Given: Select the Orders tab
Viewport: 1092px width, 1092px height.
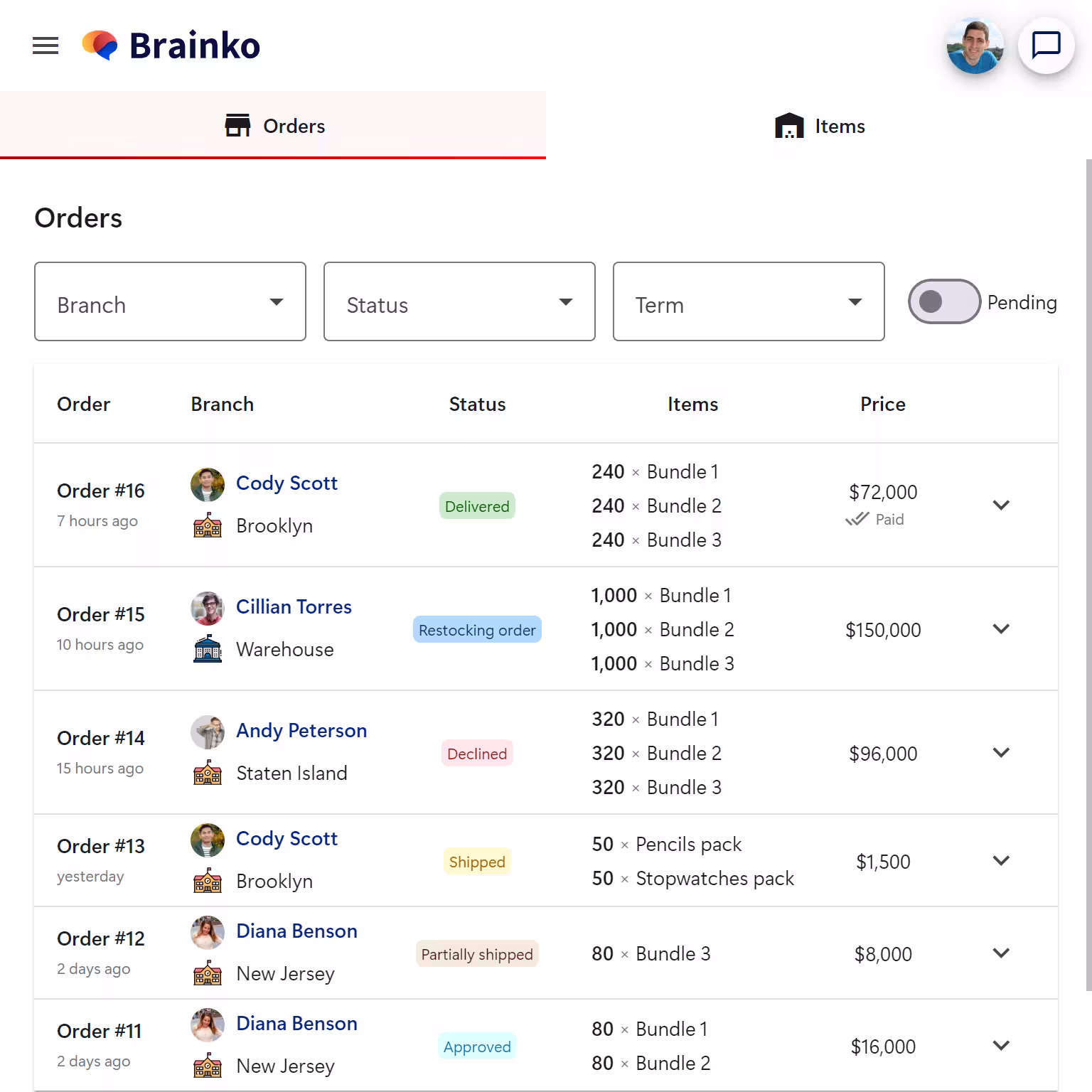Looking at the screenshot, I should tap(273, 126).
